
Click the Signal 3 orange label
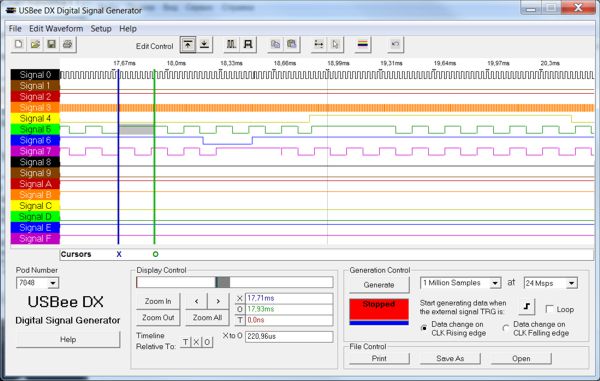[x=35, y=107]
